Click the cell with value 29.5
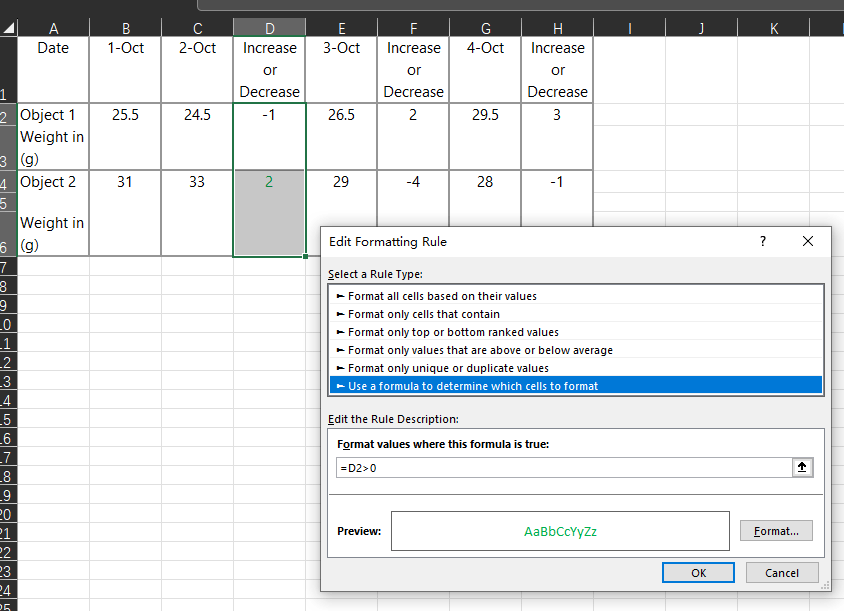Screen dimensions: 844x611 (x=486, y=136)
